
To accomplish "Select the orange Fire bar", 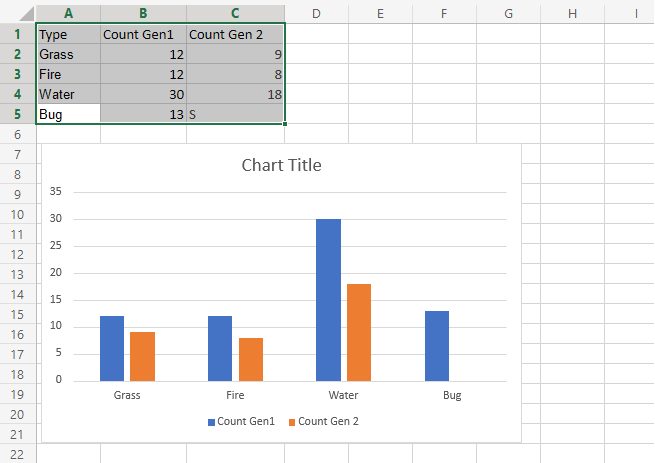I will pyautogui.click(x=250, y=359).
